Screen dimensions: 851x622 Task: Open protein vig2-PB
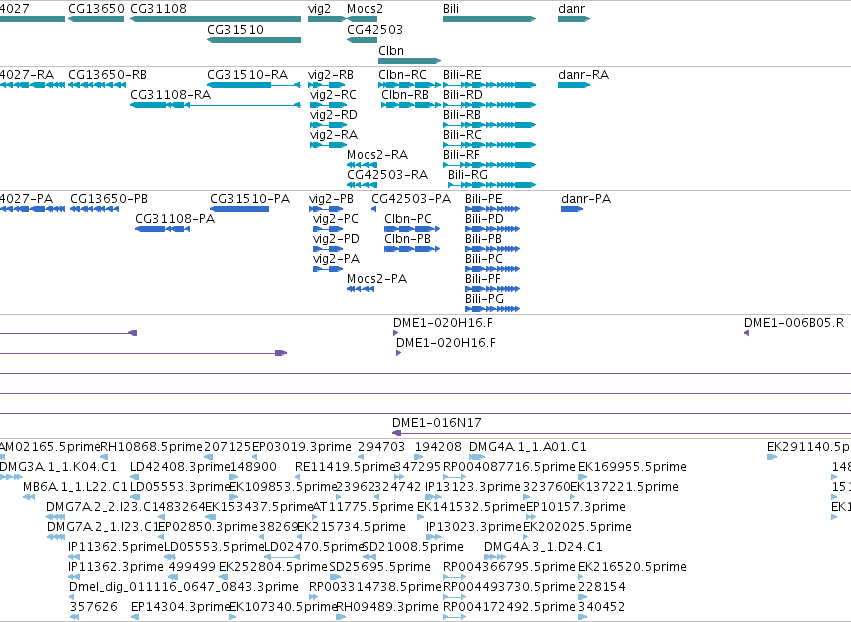(x=326, y=209)
